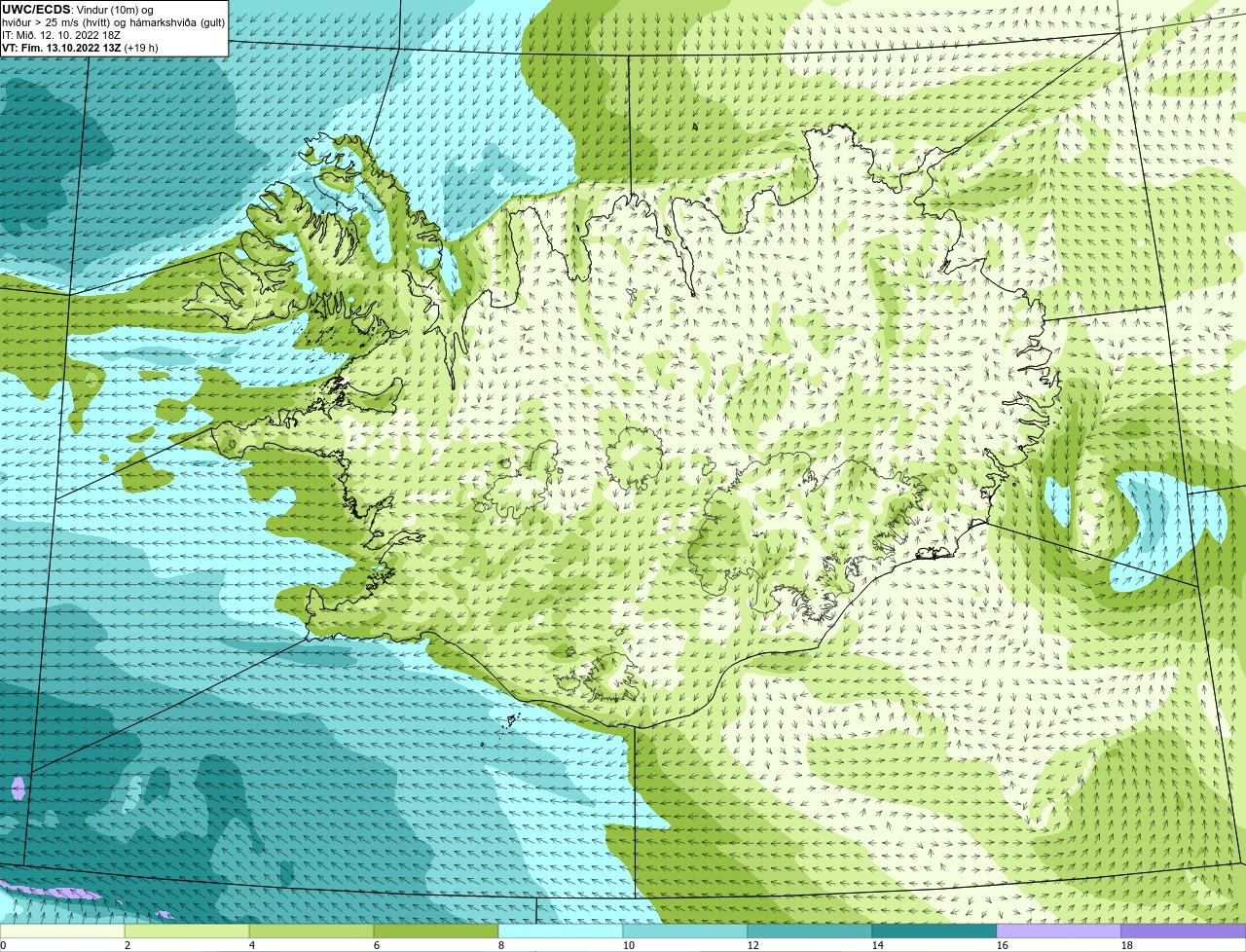Screen dimensions: 1246x952
Task: Click the title line 'UWC/ECDS: Vindur (10m) og'
Action: 78,9
